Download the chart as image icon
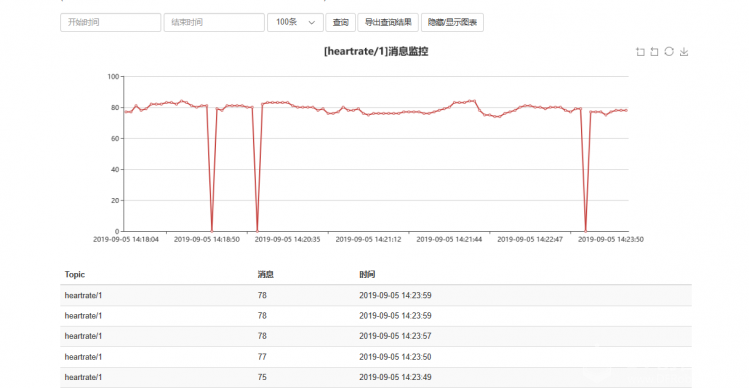749x388 pixels. [x=684, y=52]
